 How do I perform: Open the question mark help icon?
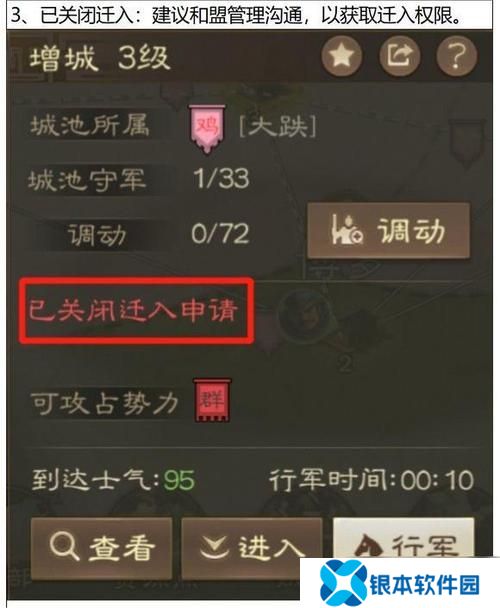(x=457, y=57)
